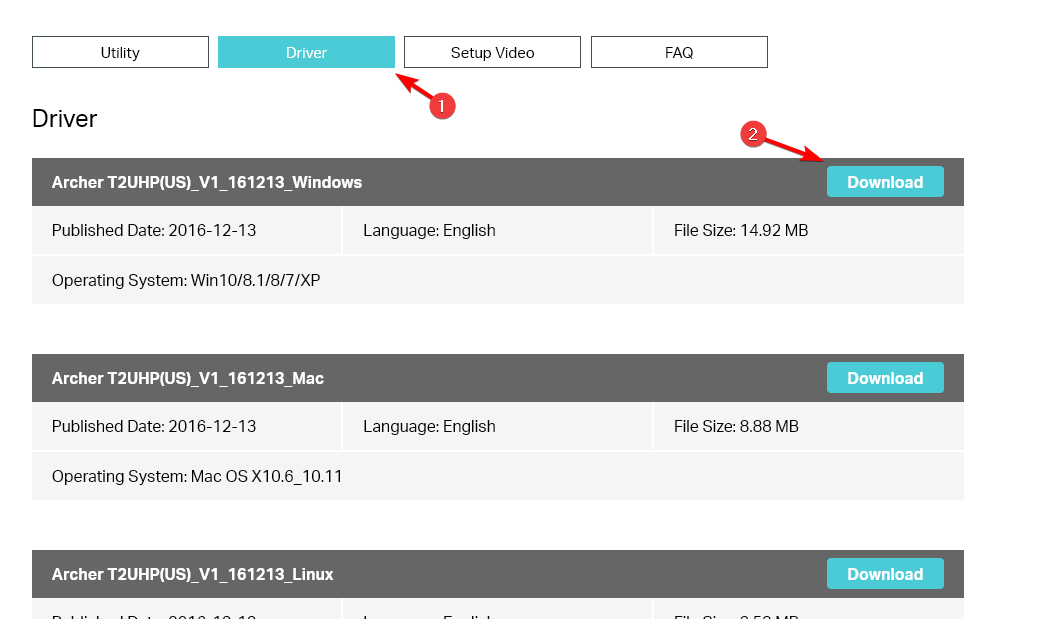Download the Linux driver
1049x619 pixels.
[x=885, y=574]
